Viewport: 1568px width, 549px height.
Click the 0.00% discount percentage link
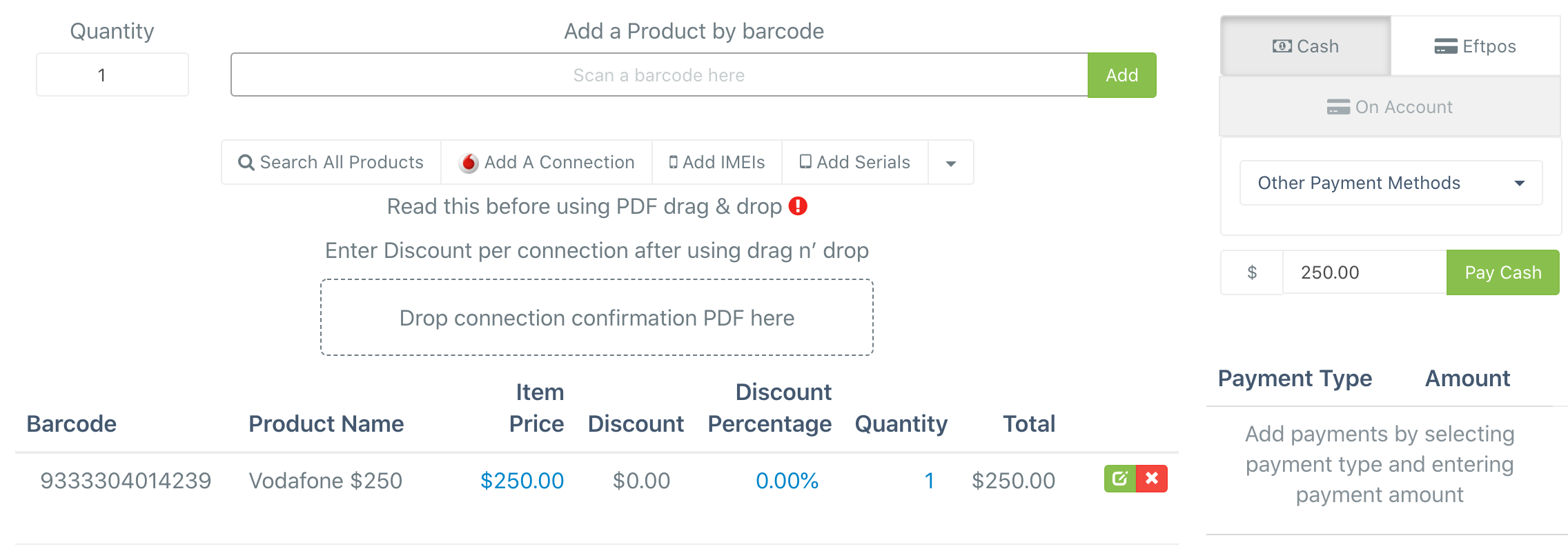click(787, 481)
